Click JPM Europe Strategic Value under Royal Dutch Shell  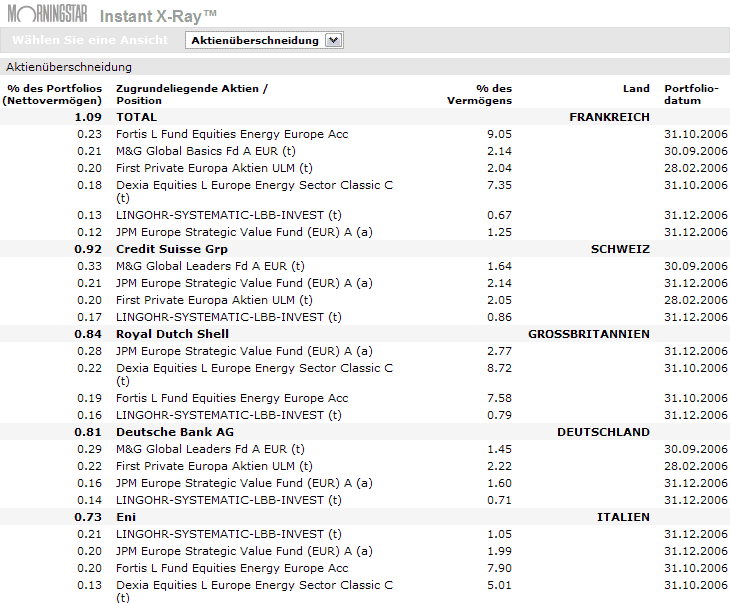click(244, 351)
